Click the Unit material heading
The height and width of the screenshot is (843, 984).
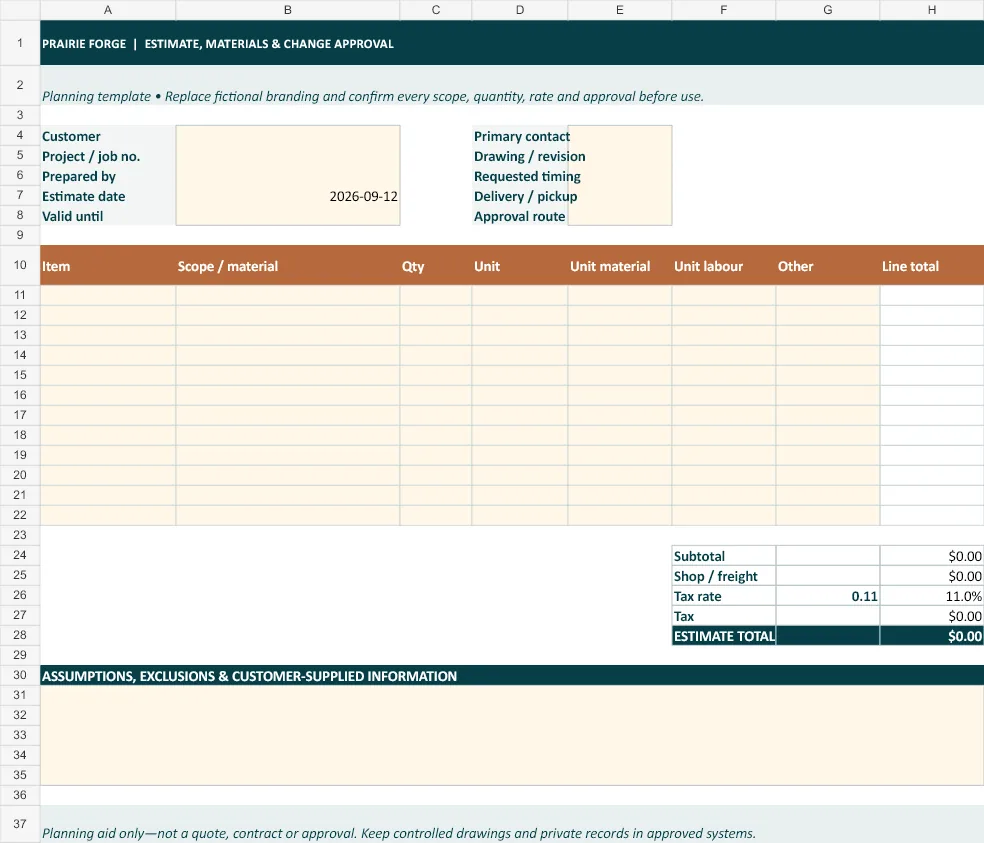pos(619,266)
